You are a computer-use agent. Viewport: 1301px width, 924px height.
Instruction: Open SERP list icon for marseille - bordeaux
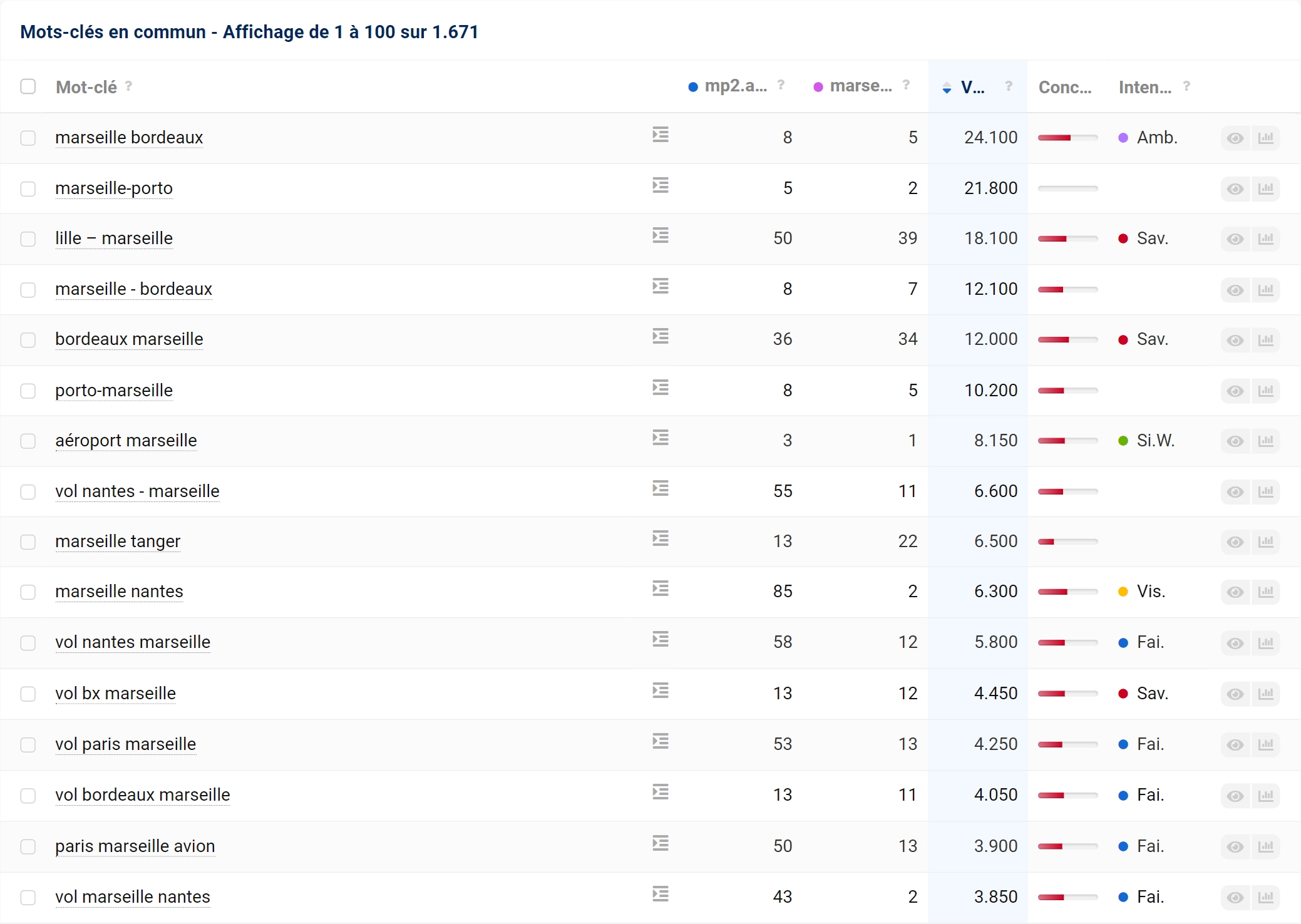(661, 286)
